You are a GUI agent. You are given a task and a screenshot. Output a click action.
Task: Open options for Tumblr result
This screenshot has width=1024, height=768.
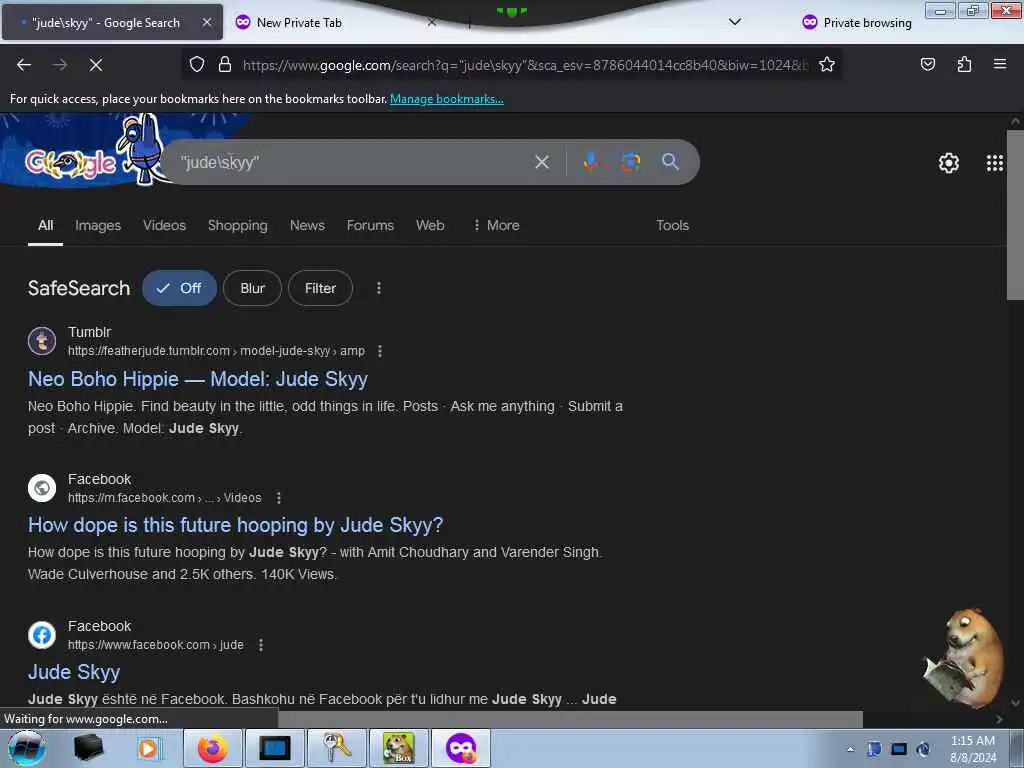click(x=379, y=351)
